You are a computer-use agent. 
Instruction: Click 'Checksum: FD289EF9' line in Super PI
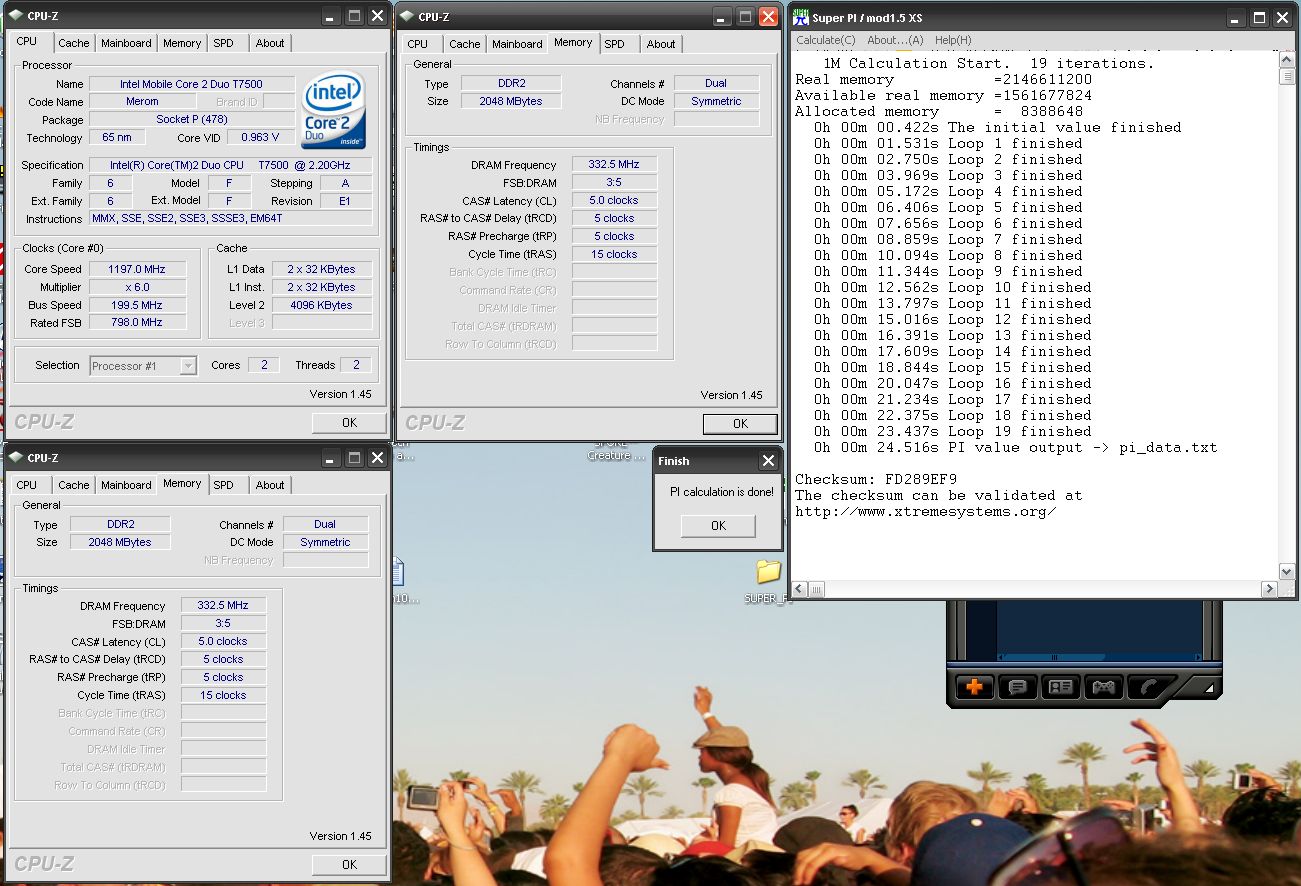click(x=876, y=479)
